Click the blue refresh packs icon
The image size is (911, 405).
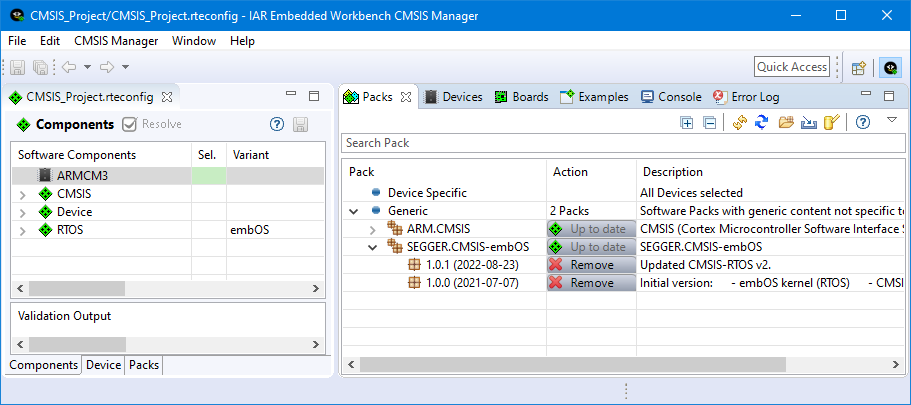761,122
